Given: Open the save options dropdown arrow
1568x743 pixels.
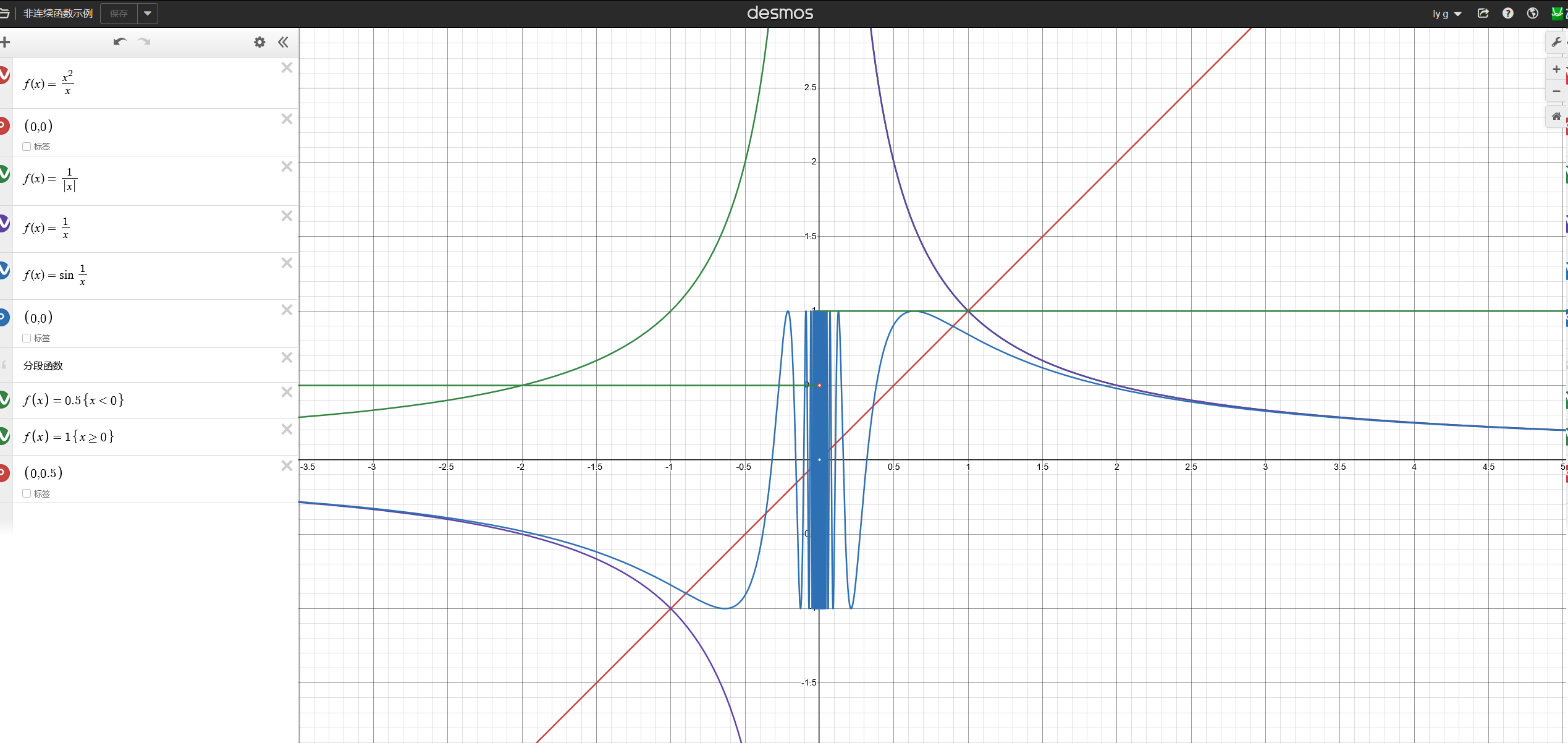Looking at the screenshot, I should 148,14.
